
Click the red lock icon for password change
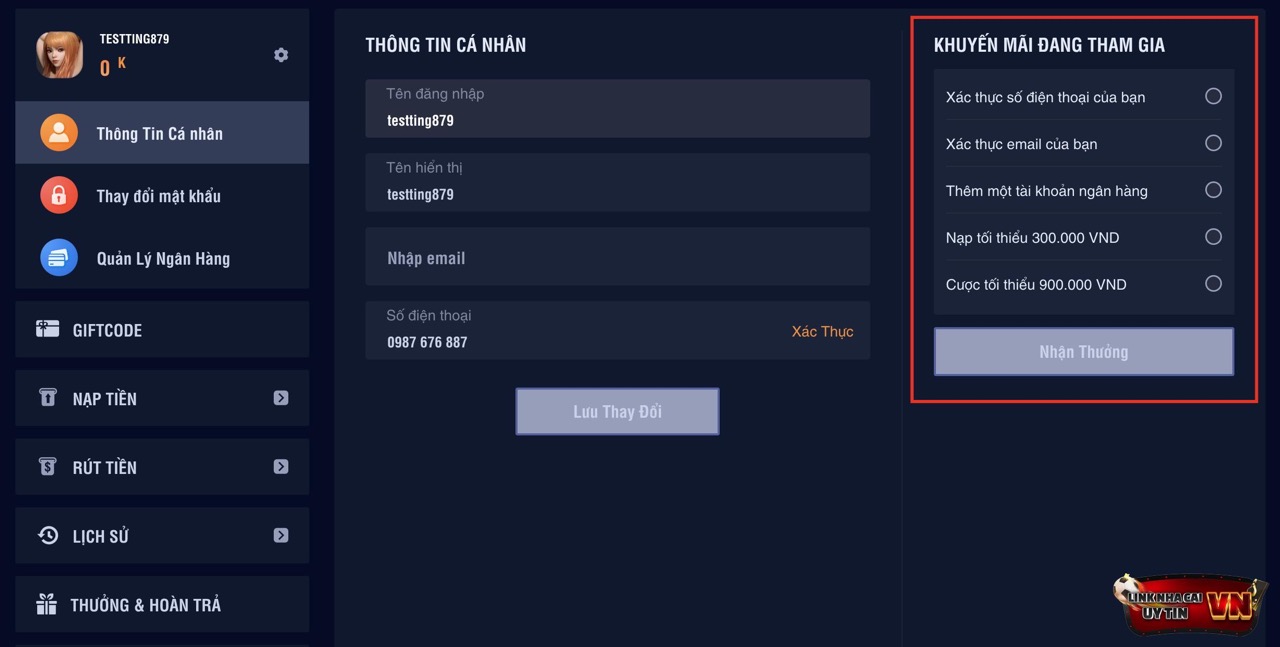coord(59,195)
